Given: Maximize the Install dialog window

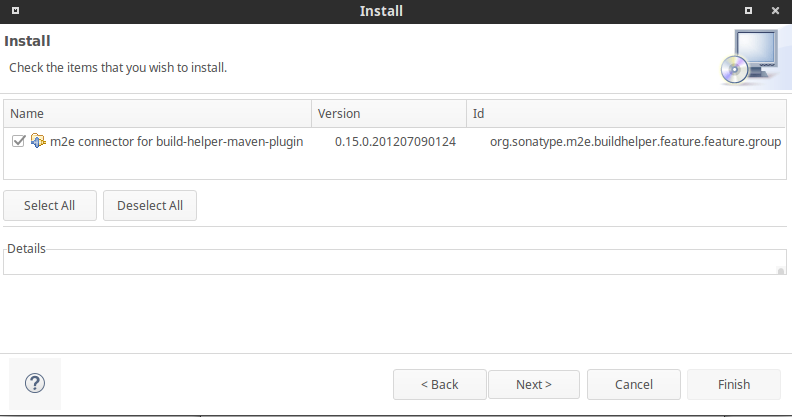Looking at the screenshot, I should (x=748, y=11).
